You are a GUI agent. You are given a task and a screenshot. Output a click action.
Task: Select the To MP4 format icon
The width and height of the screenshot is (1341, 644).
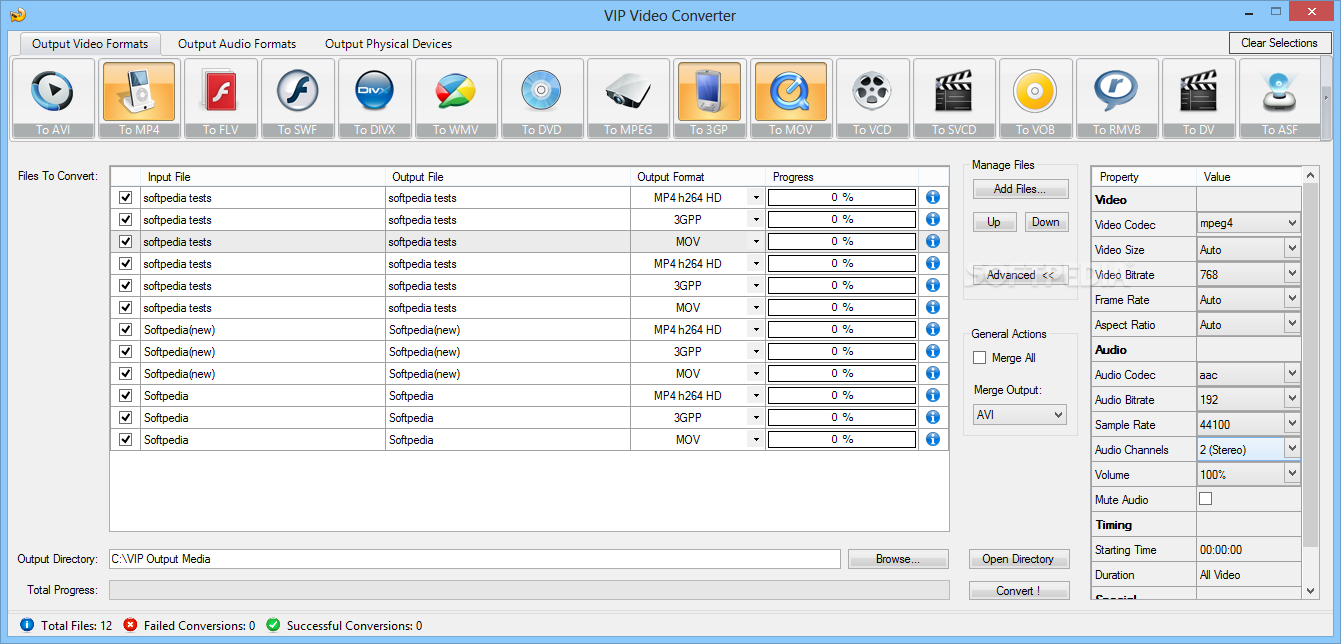[138, 98]
